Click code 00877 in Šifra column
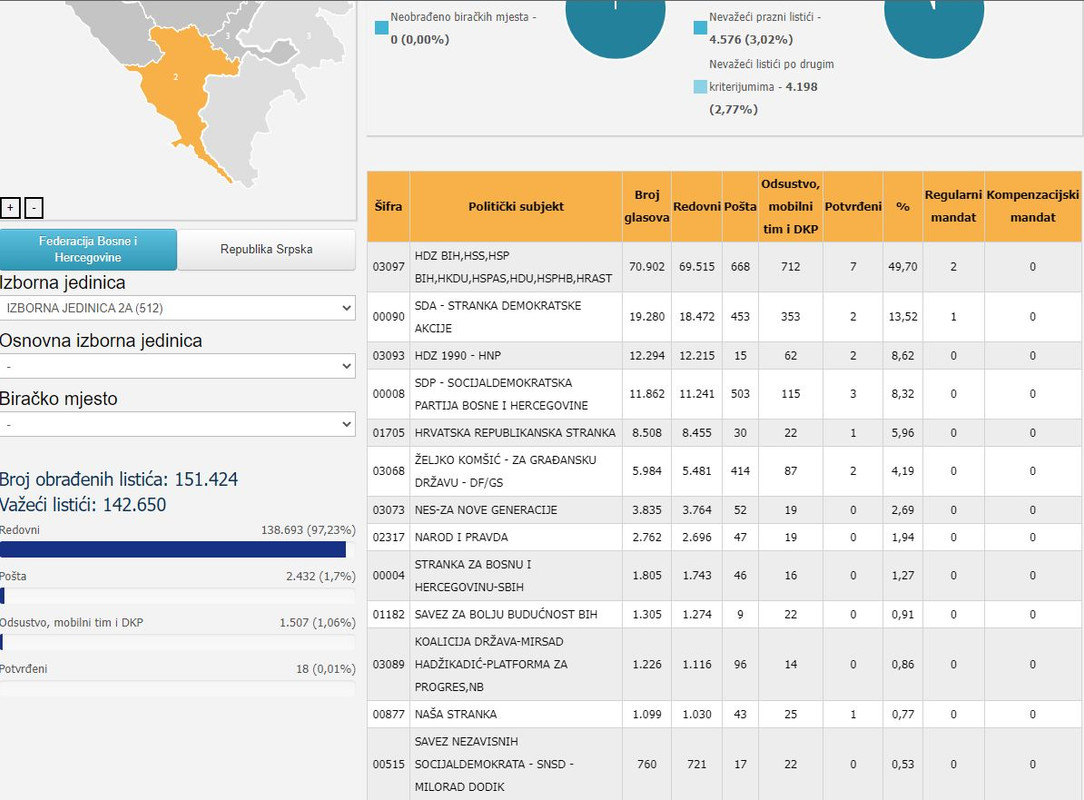 pyautogui.click(x=389, y=714)
